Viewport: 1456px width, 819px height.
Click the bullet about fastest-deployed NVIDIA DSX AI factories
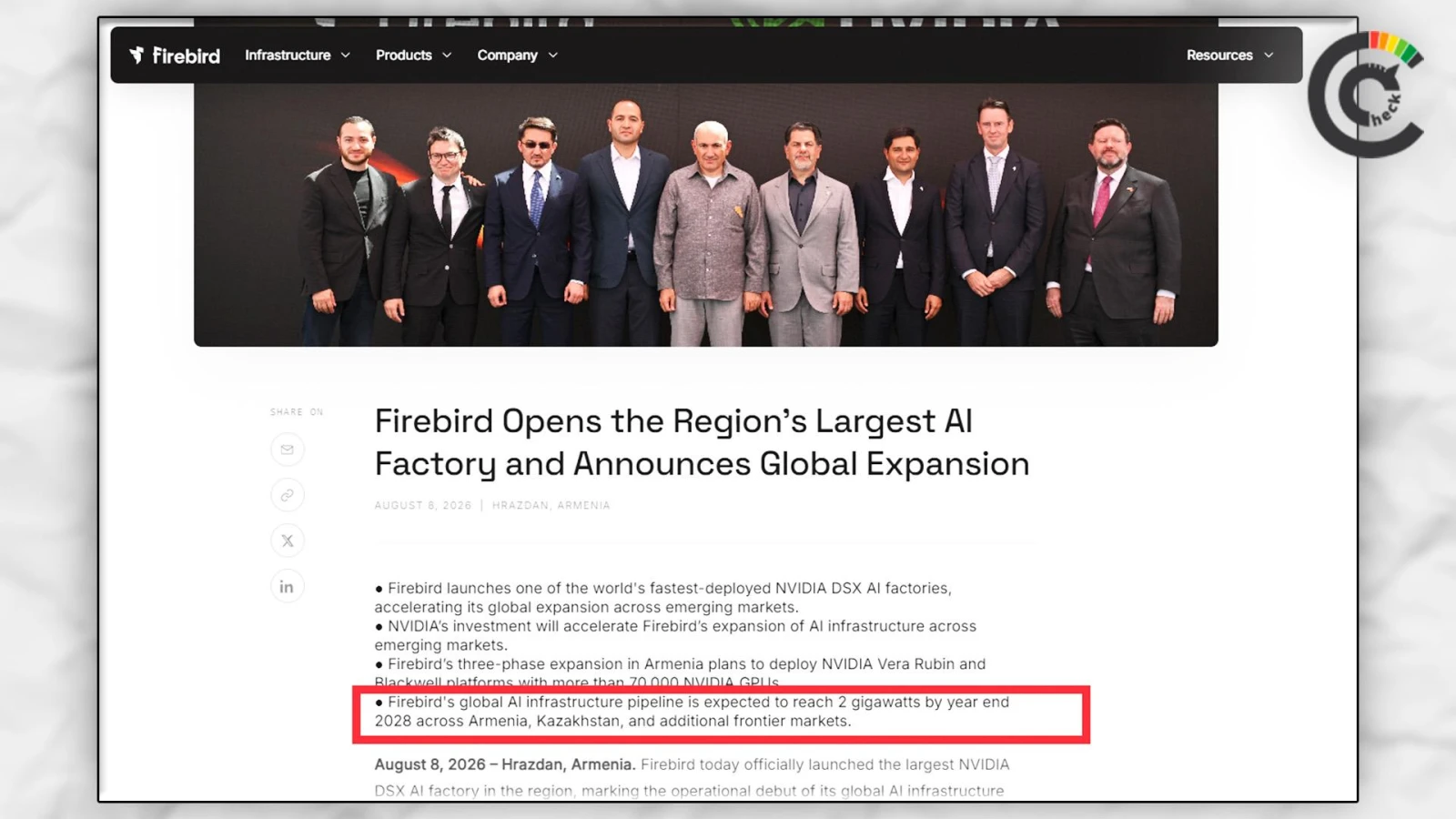(663, 598)
